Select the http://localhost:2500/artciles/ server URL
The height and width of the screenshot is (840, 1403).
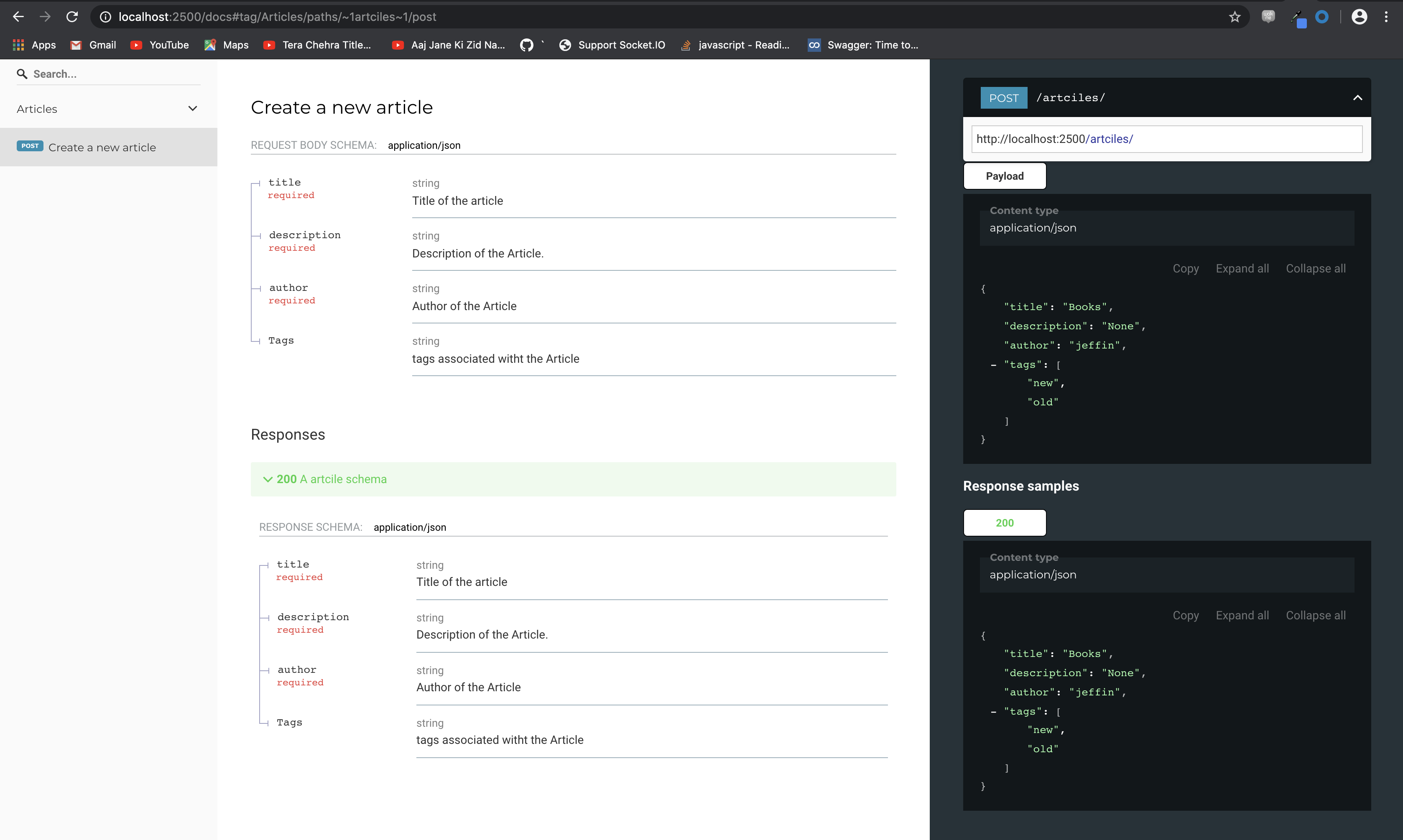1166,139
